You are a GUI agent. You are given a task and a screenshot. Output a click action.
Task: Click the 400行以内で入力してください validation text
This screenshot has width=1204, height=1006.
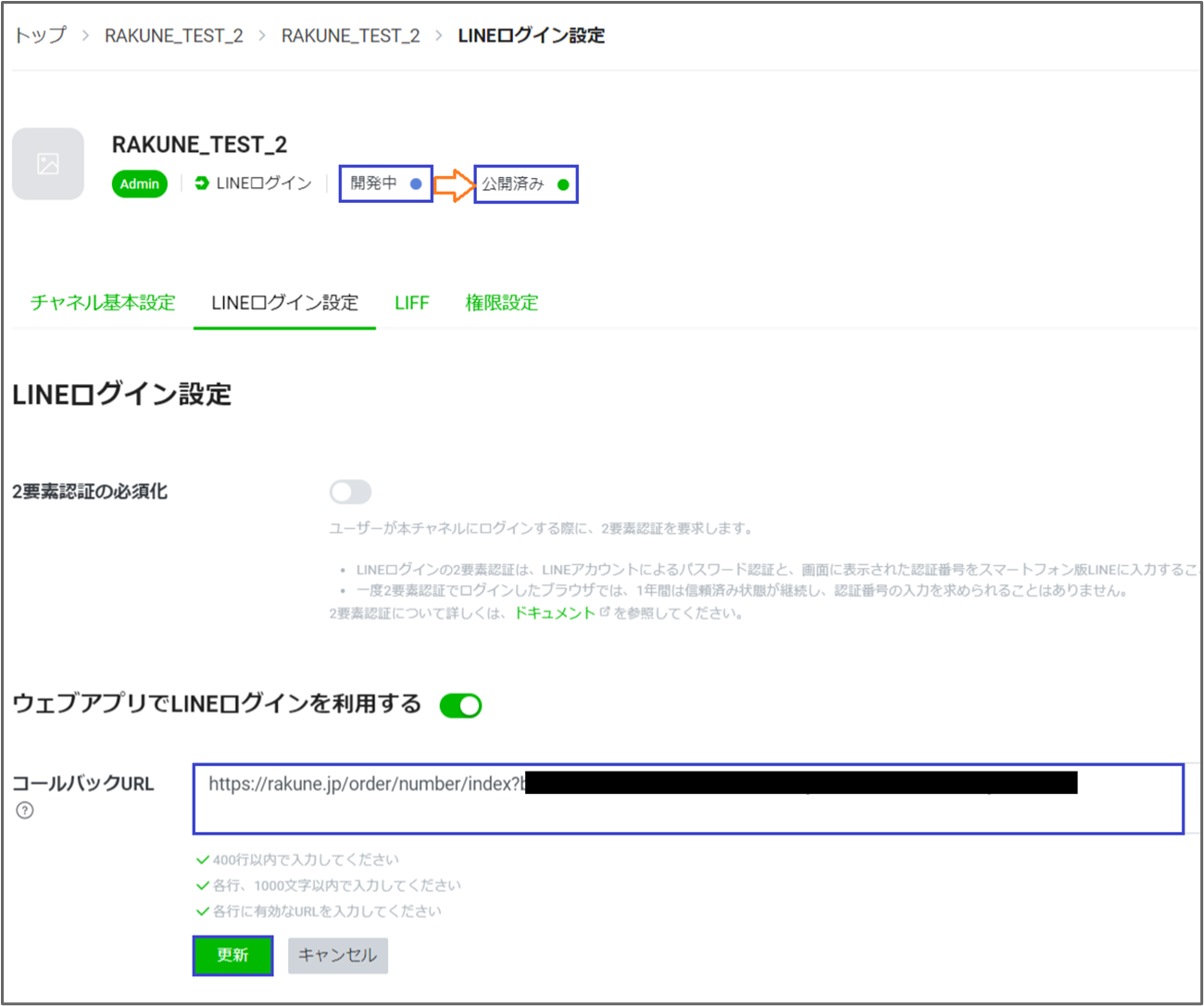[306, 860]
